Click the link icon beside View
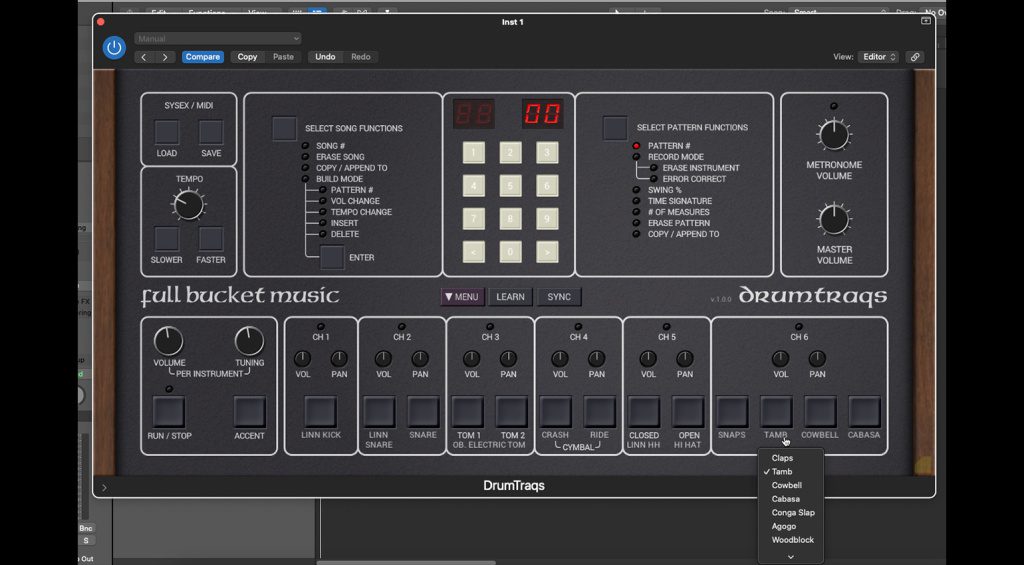The height and width of the screenshot is (565, 1024). coord(915,57)
